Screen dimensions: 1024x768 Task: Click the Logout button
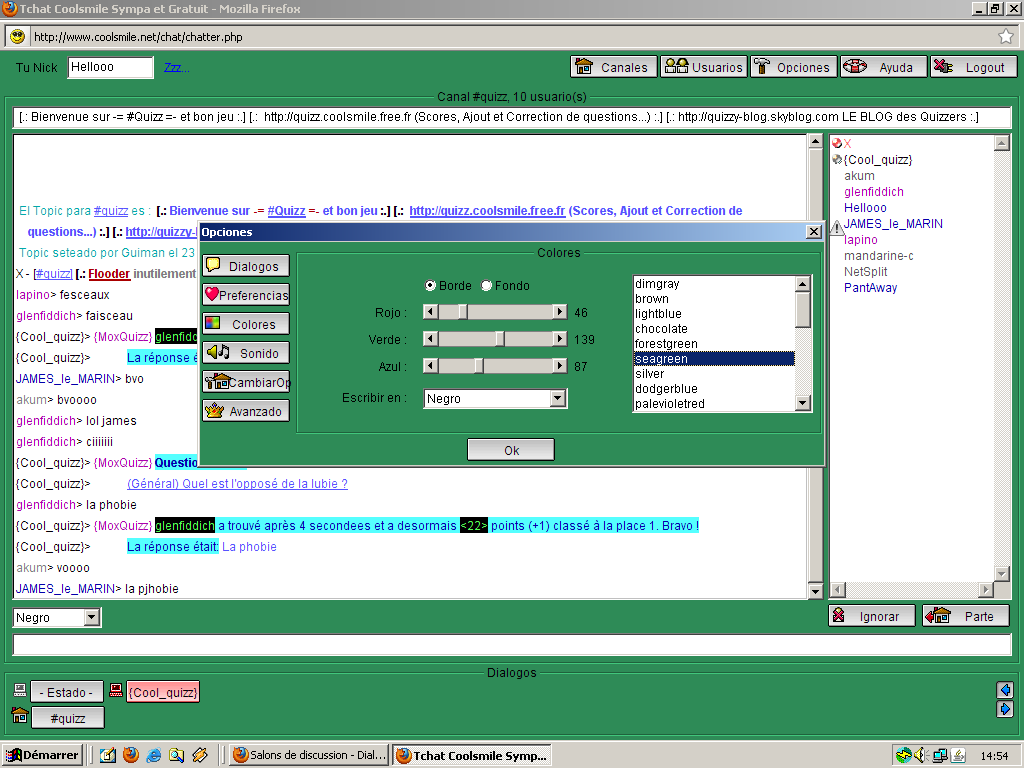(x=974, y=67)
